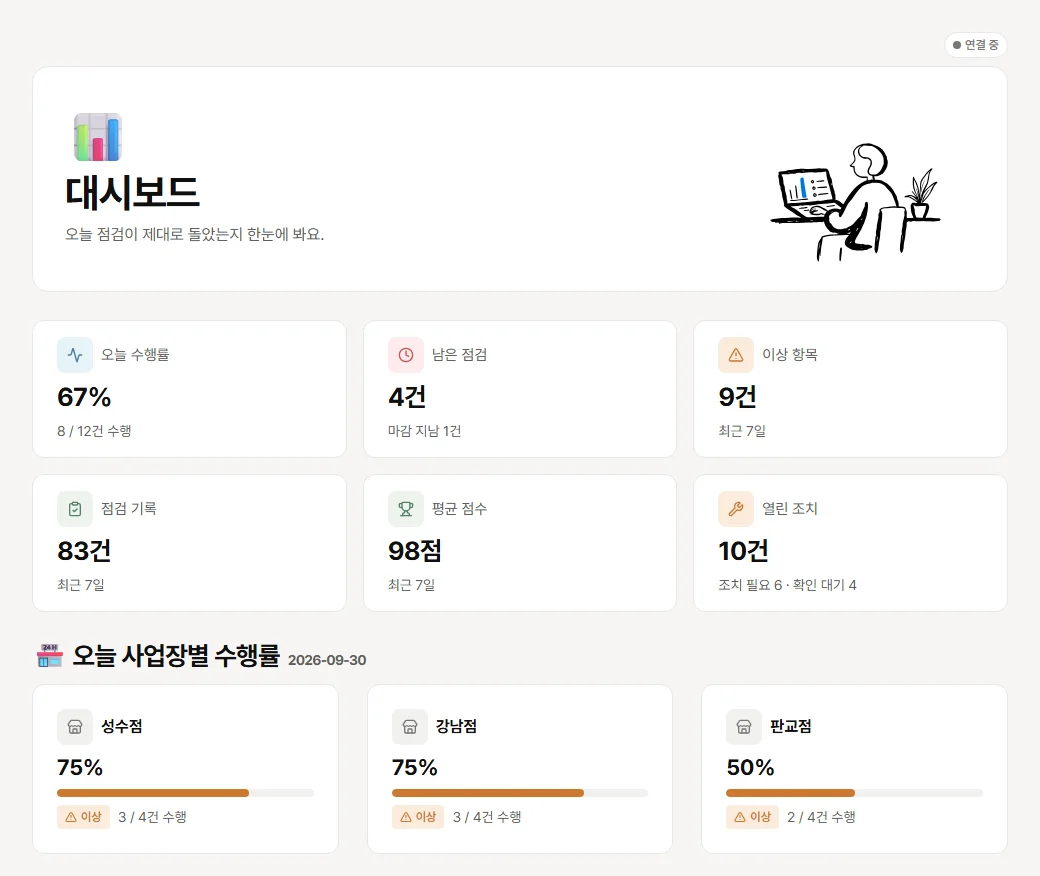Click the 83건 value in 점검 기록
The height and width of the screenshot is (876, 1040).
tap(84, 551)
